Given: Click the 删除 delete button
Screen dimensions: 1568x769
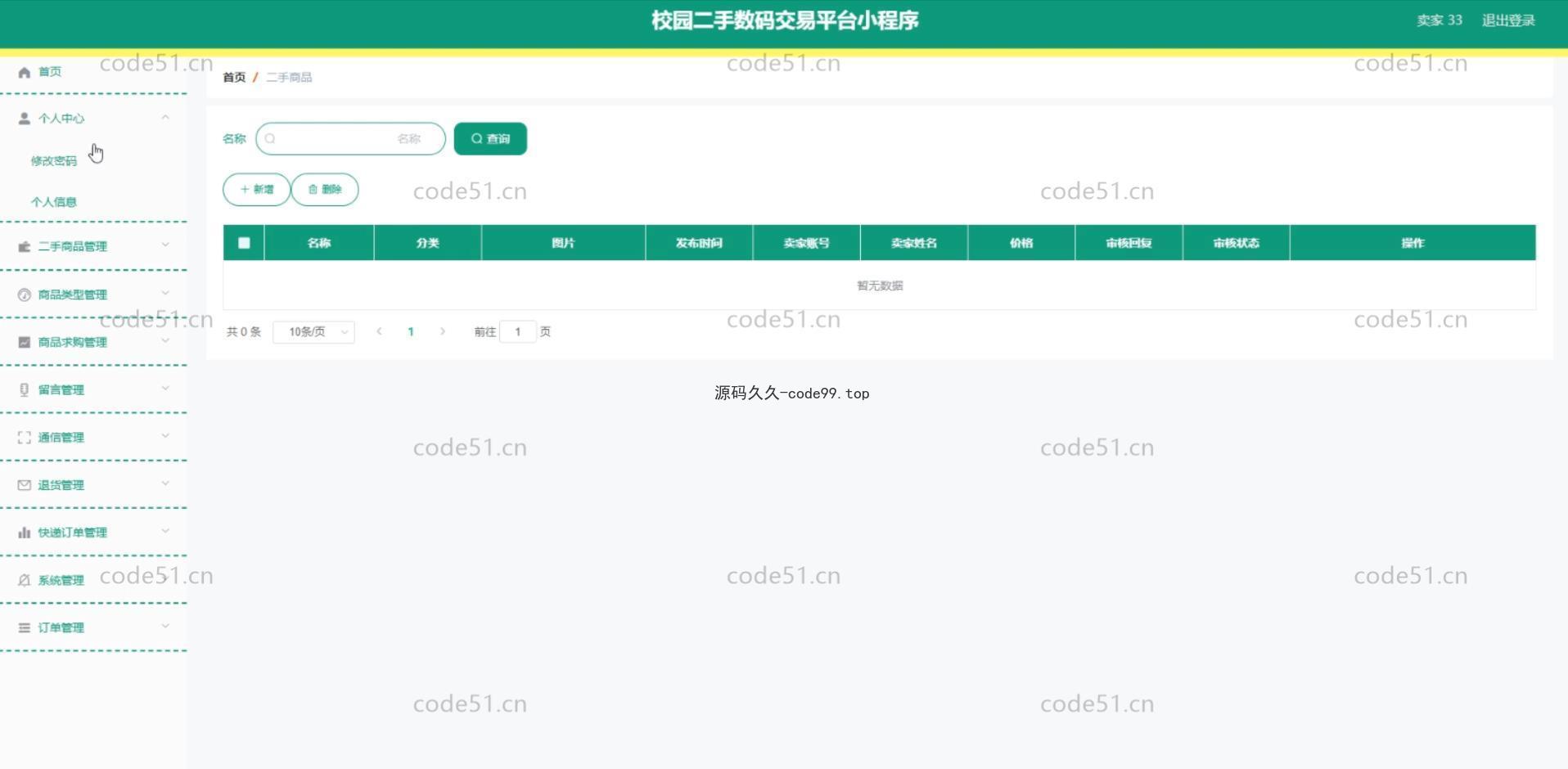Looking at the screenshot, I should pyautogui.click(x=325, y=189).
